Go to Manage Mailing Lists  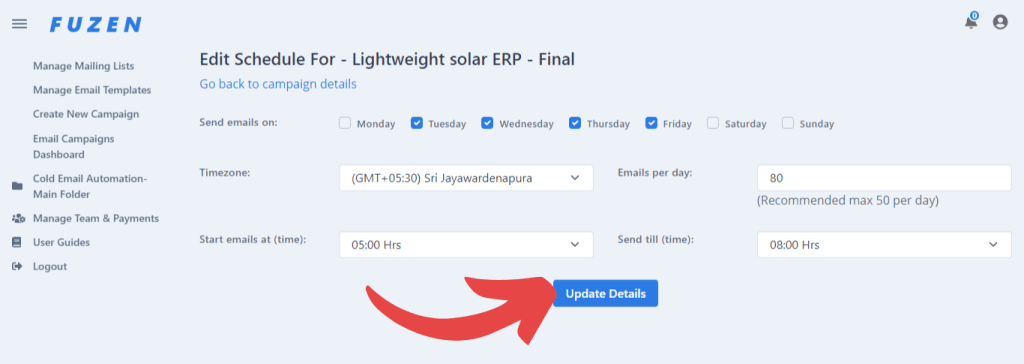coord(84,66)
